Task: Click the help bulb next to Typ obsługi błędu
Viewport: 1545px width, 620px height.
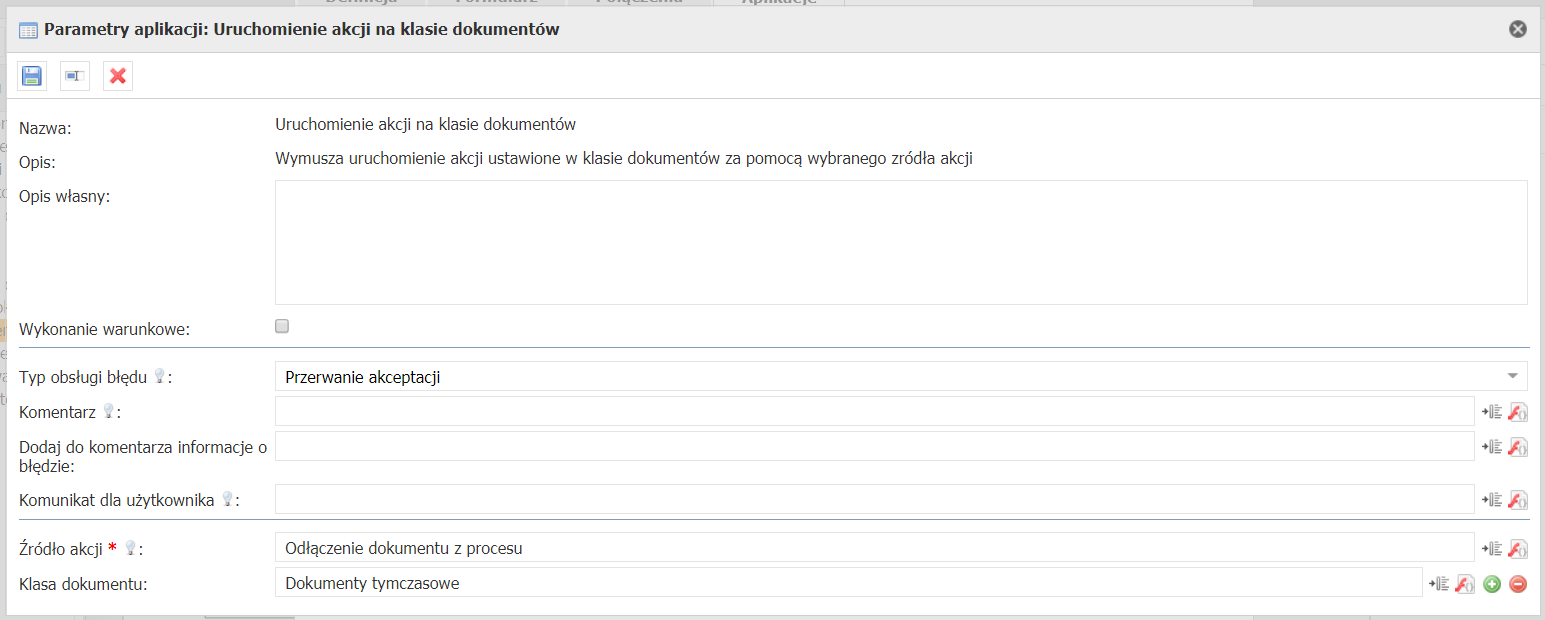Action: (x=158, y=377)
